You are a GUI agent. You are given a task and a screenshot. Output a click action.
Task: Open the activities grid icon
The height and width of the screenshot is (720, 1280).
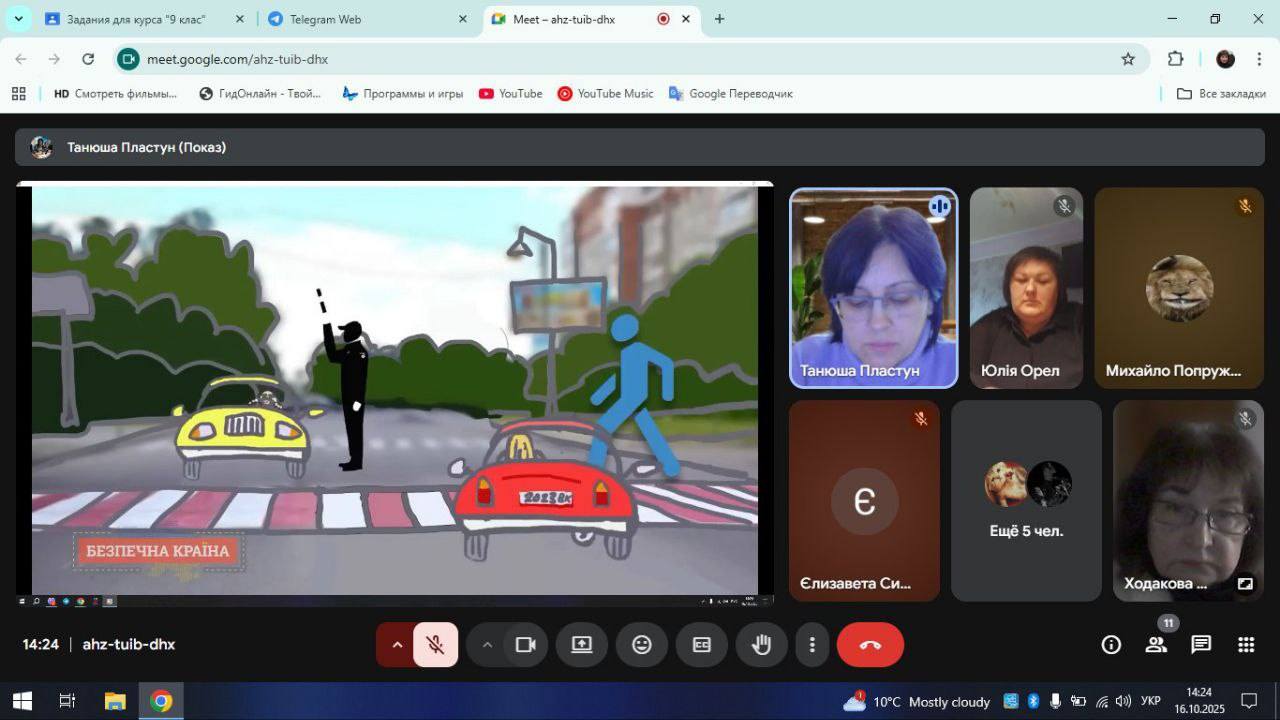[1246, 645]
